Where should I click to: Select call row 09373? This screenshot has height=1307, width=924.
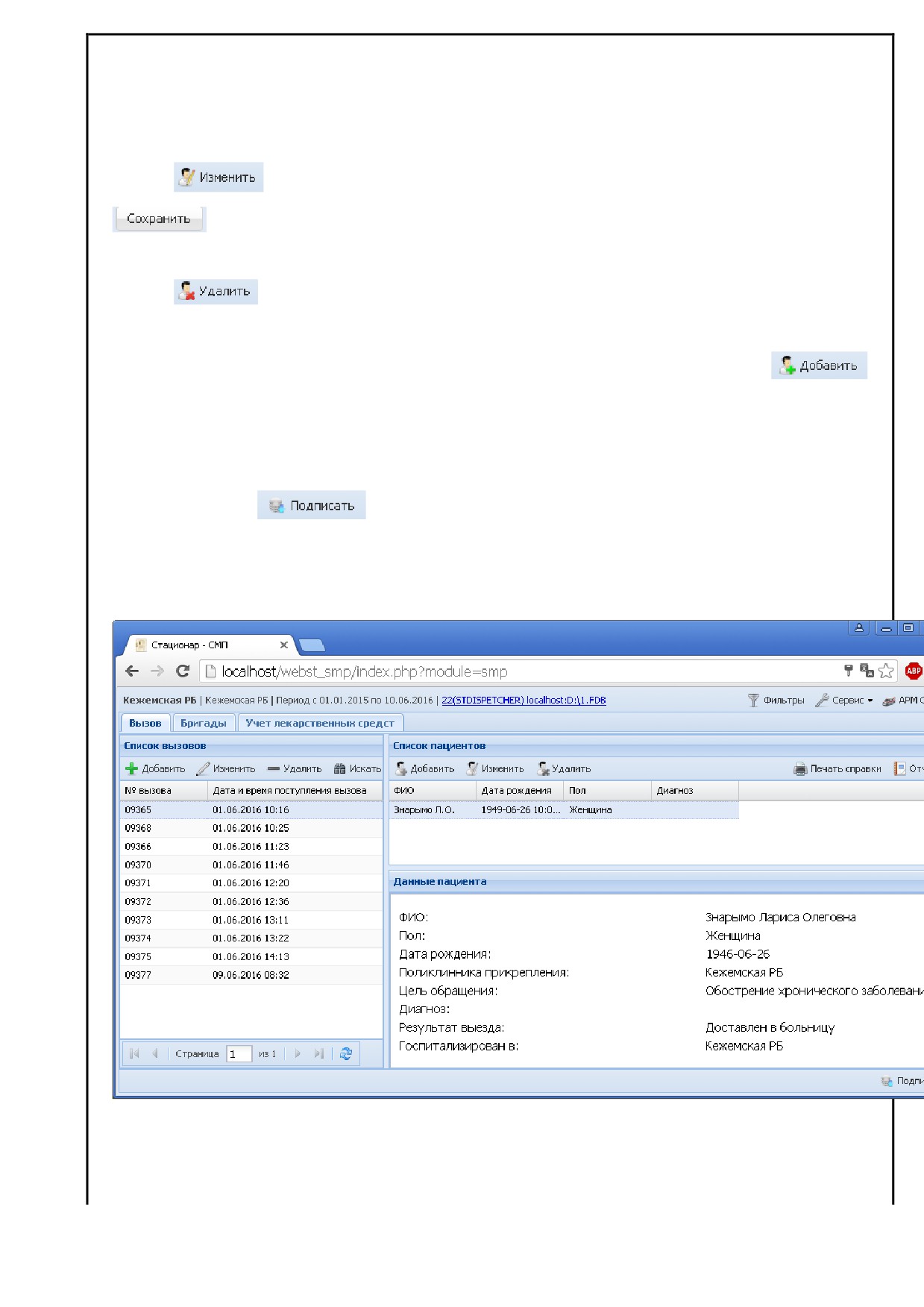pos(251,921)
